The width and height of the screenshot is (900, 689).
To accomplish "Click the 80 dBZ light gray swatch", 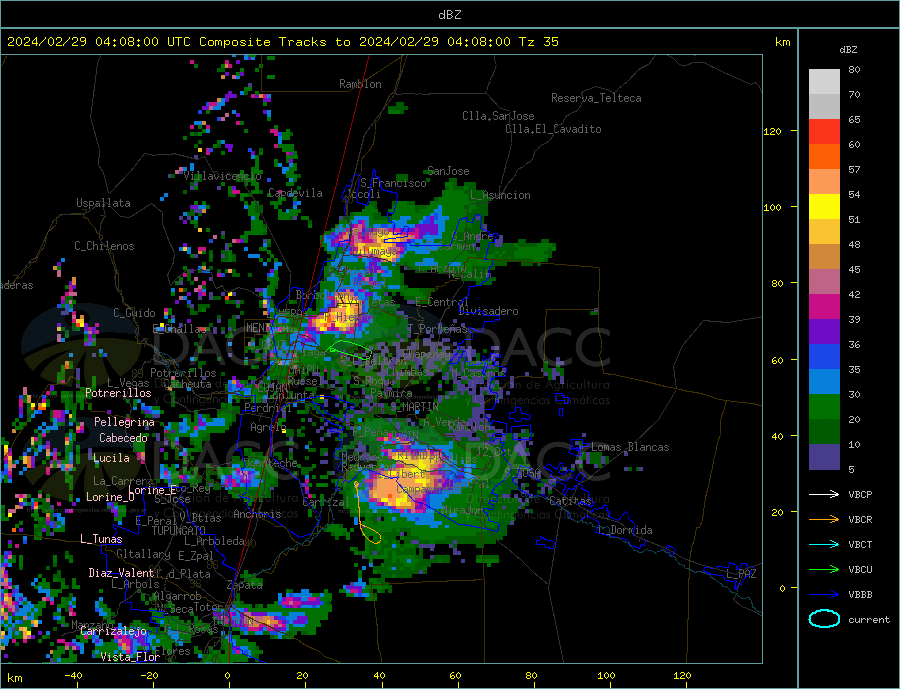I will pos(824,82).
